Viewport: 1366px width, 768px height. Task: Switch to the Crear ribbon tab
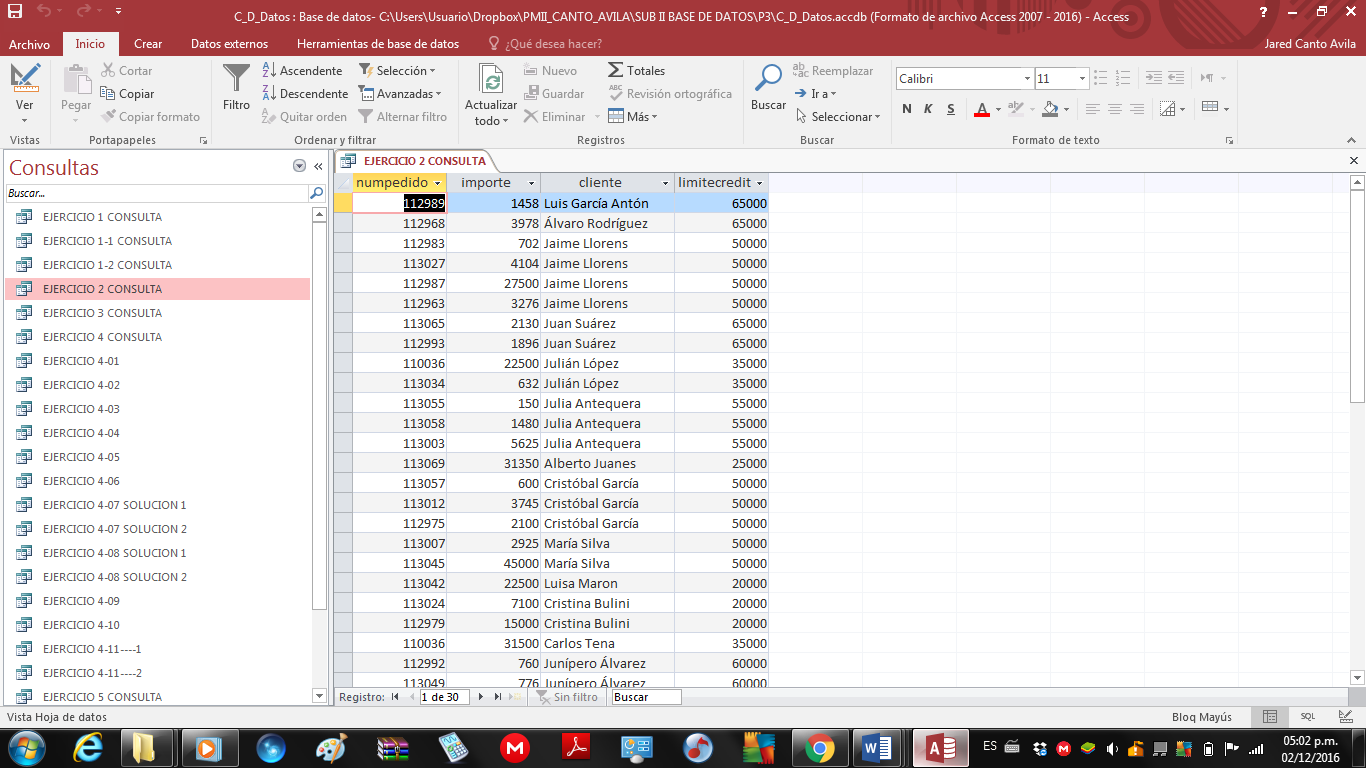146,44
